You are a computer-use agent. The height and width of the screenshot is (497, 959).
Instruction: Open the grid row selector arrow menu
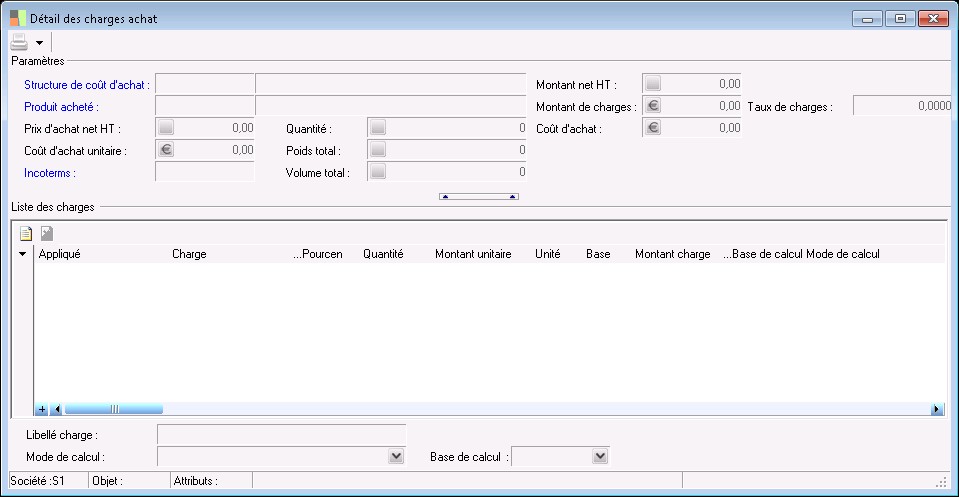[x=23, y=254]
